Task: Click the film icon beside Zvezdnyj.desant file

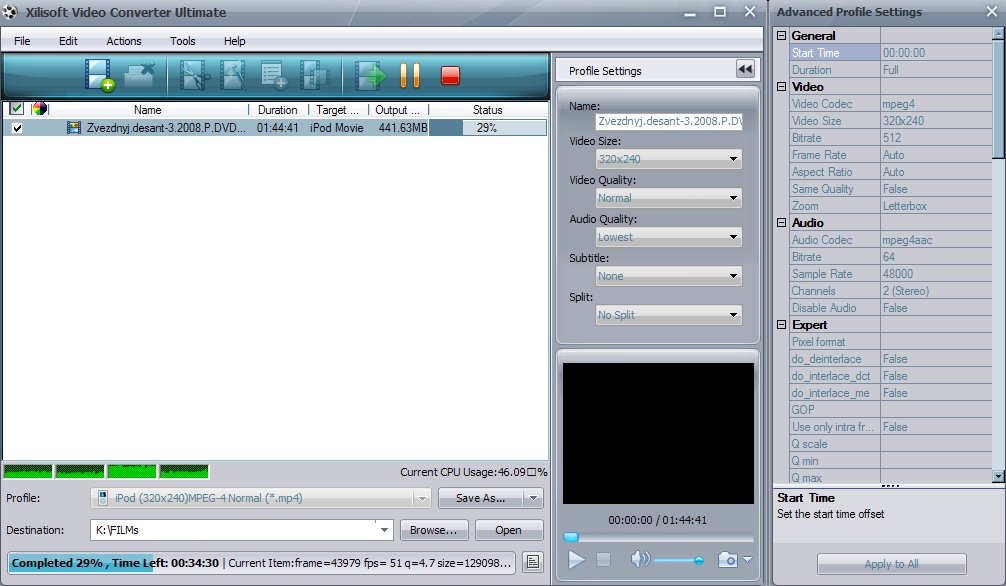Action: tap(74, 128)
